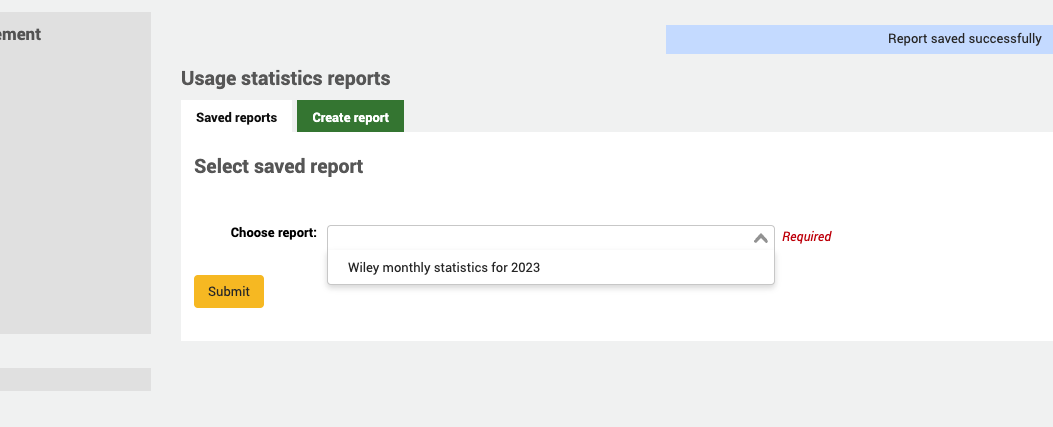The width and height of the screenshot is (1053, 427).
Task: Click the Choose report field label
Action: pos(273,233)
